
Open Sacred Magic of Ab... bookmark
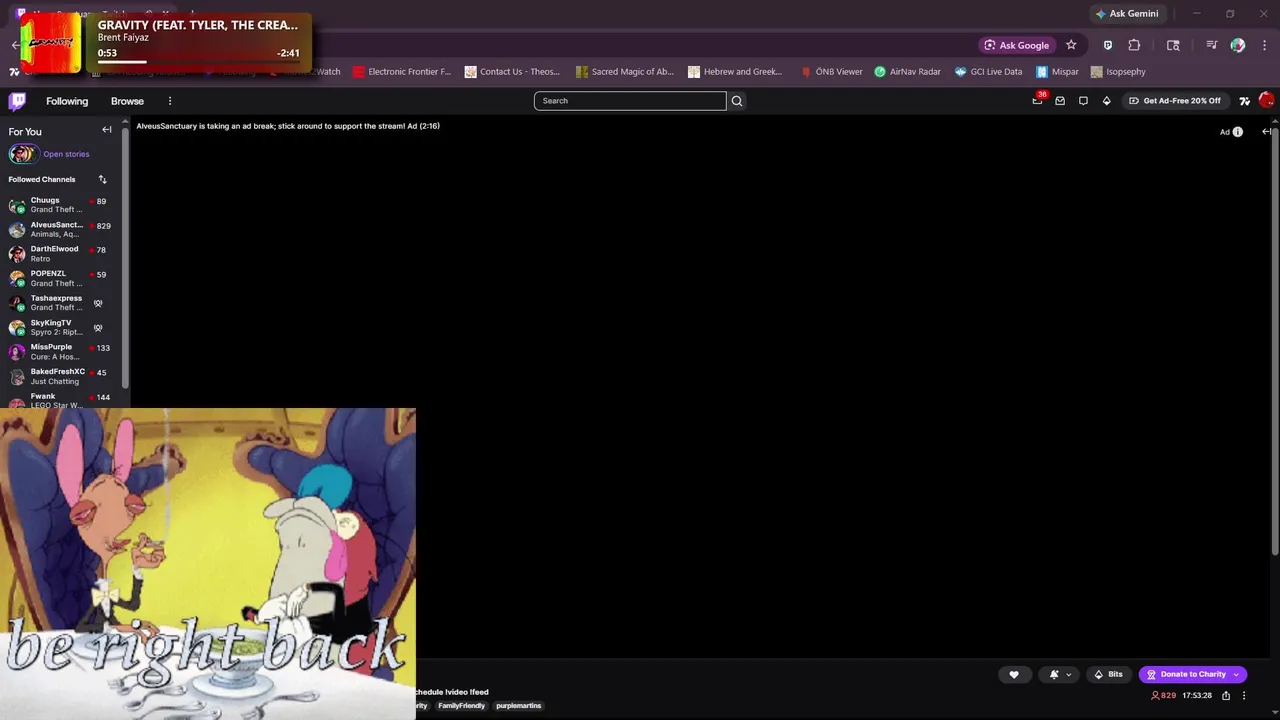point(624,72)
